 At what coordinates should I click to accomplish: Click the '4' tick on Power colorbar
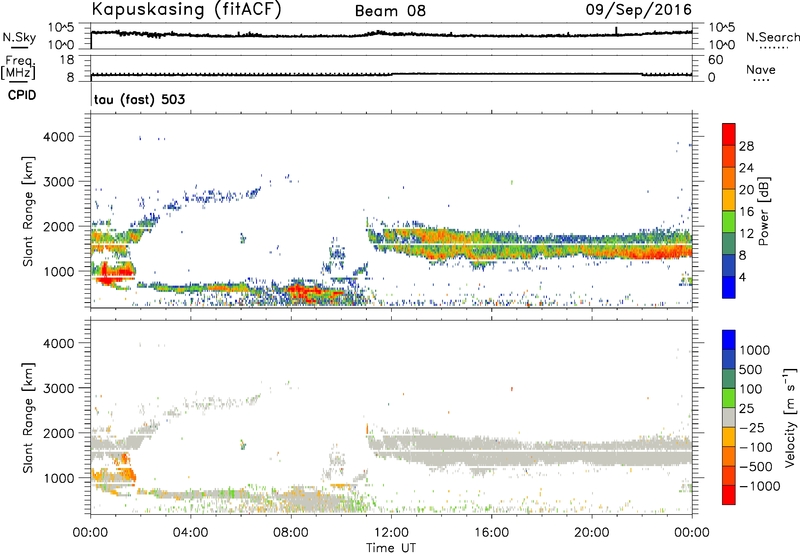click(742, 277)
